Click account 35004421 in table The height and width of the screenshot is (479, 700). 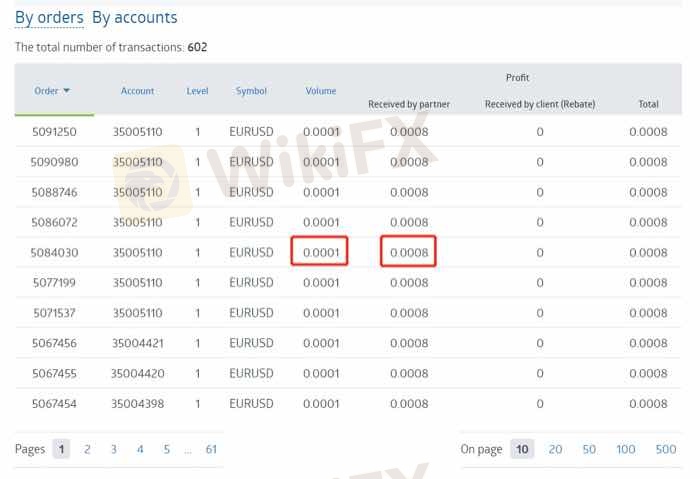pyautogui.click(x=137, y=343)
